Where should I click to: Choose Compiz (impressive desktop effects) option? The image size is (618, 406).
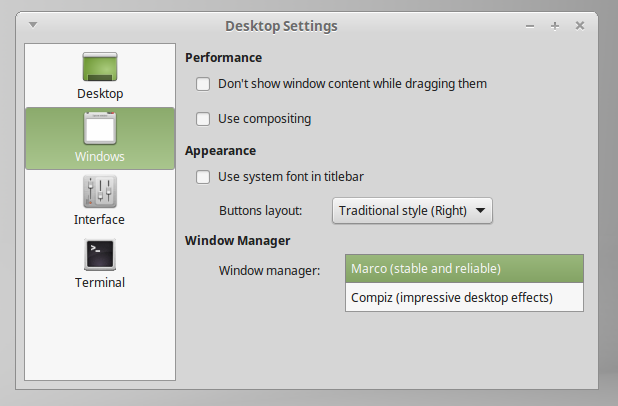click(x=464, y=297)
